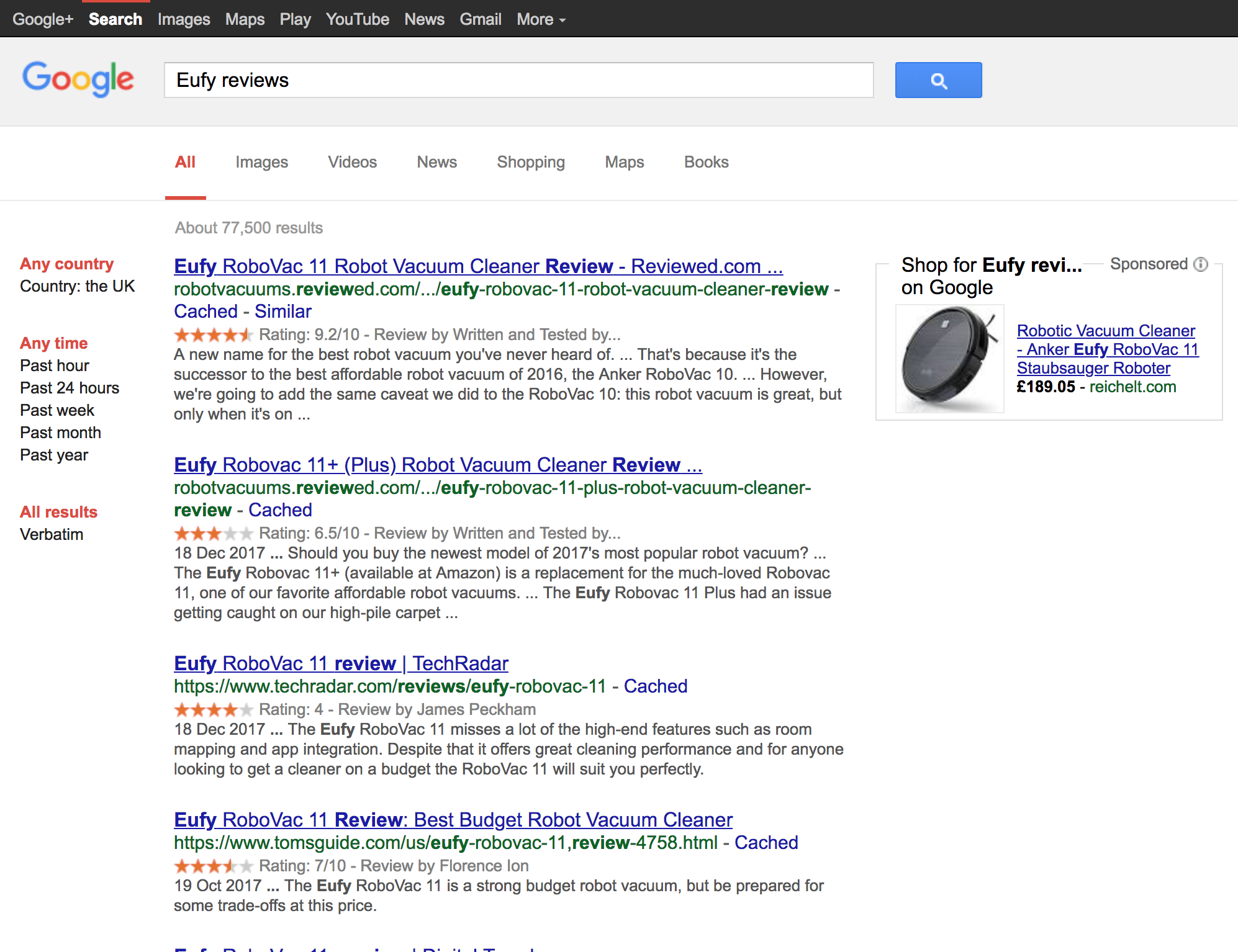The width and height of the screenshot is (1238, 952).
Task: Open Eufy RobotVac 11 Reviewed.com result
Action: point(478,266)
